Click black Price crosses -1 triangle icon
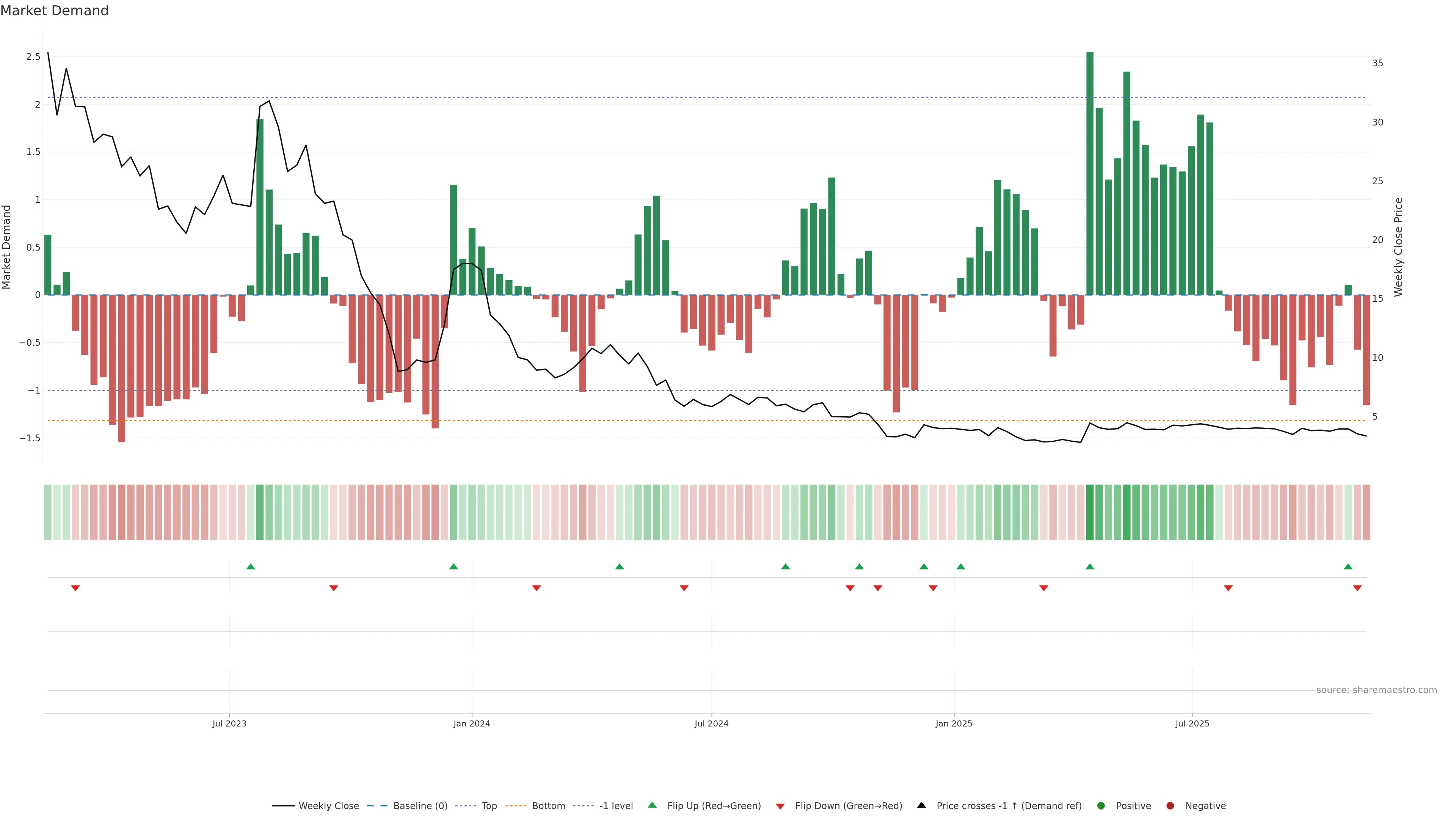1456x819 pixels. coord(921,805)
